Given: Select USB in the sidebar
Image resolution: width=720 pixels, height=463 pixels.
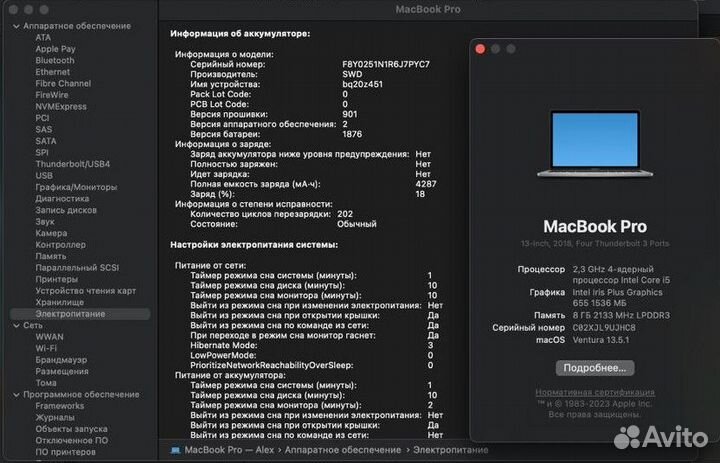Looking at the screenshot, I should pos(44,175).
